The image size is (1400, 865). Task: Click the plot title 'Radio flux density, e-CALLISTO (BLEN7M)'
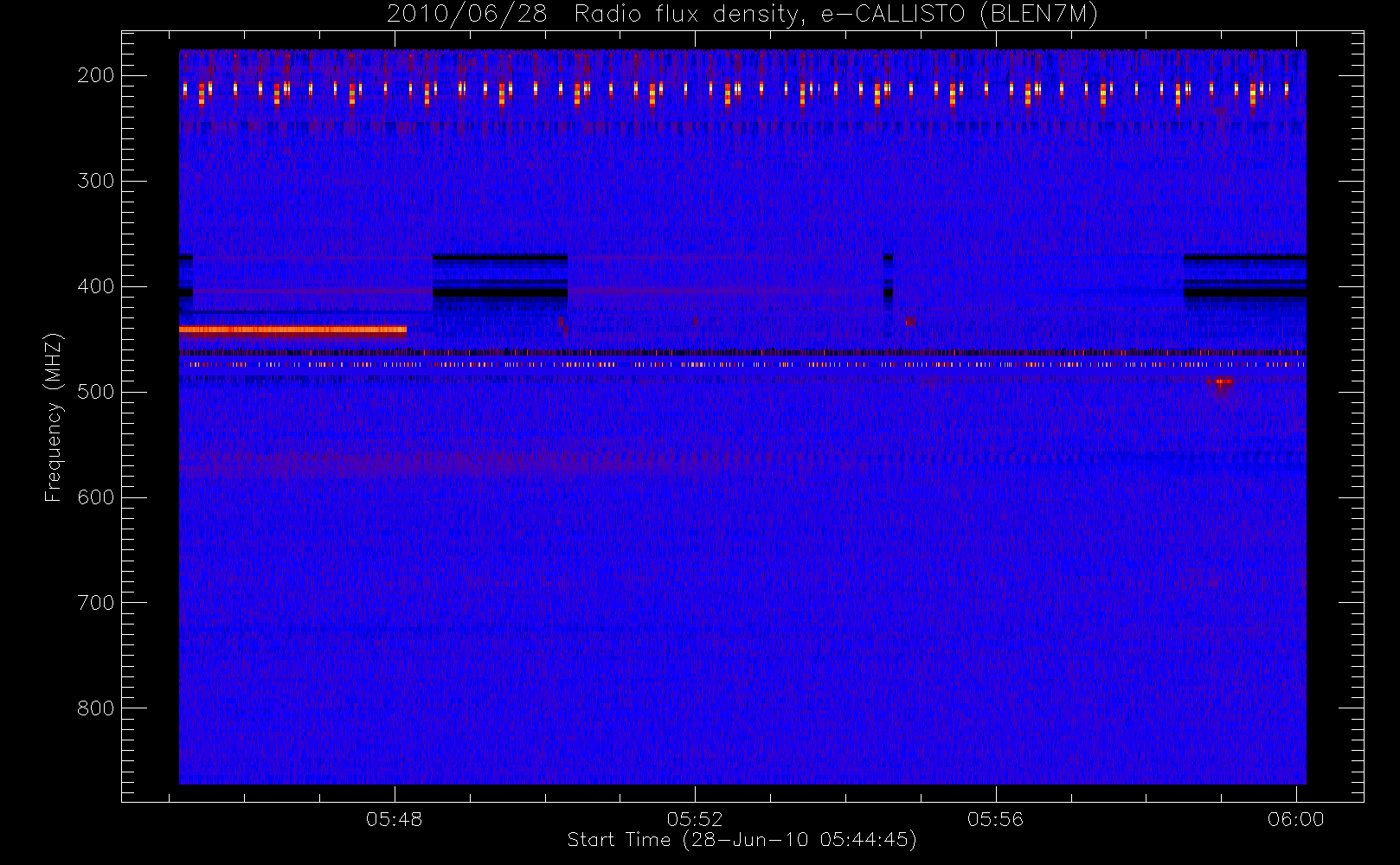click(x=836, y=15)
